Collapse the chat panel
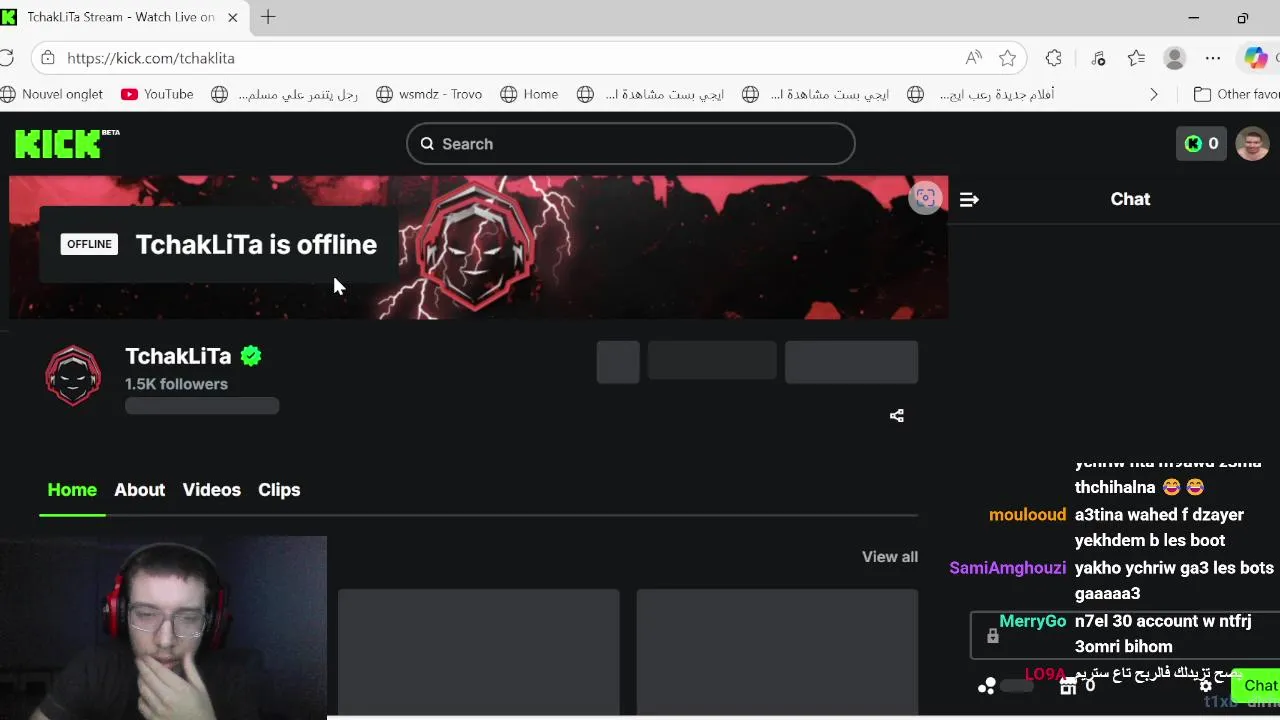The height and width of the screenshot is (720, 1280). point(968,199)
